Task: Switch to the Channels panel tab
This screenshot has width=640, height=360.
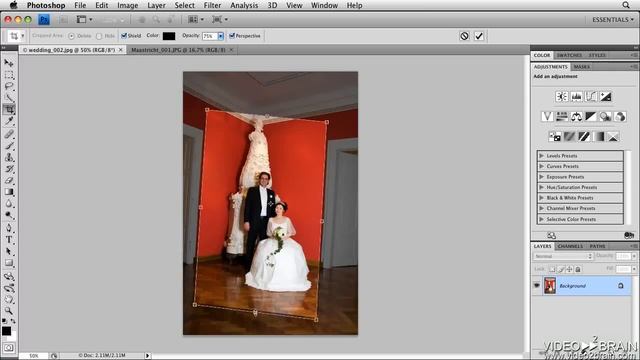Action: [570, 246]
